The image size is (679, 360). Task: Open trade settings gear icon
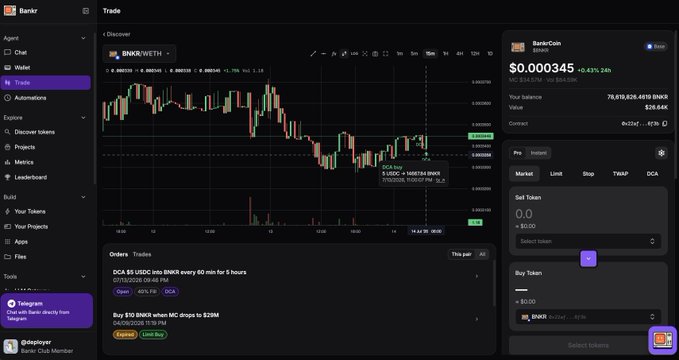661,153
